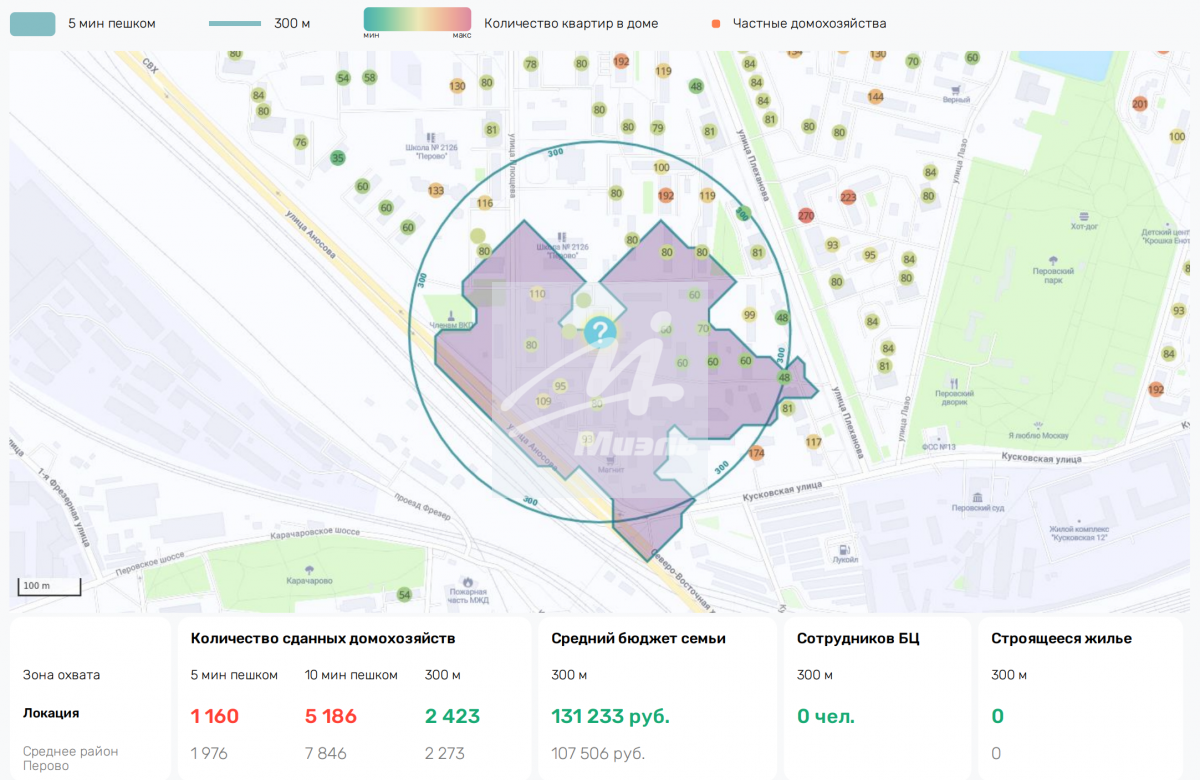Click the Перовский дворик restaurant icon
Viewport: 1200px width, 780px height.
954,382
